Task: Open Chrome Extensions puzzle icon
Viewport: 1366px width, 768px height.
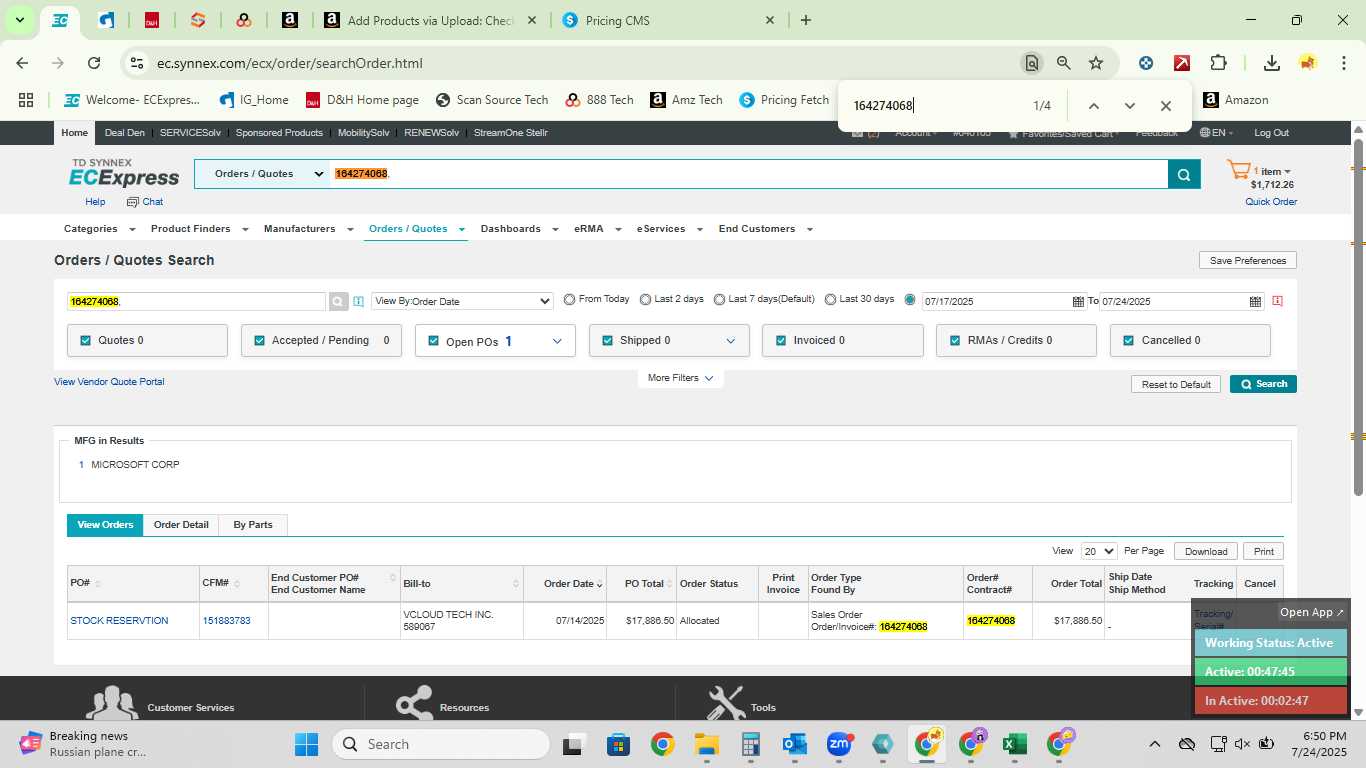Action: click(1218, 63)
